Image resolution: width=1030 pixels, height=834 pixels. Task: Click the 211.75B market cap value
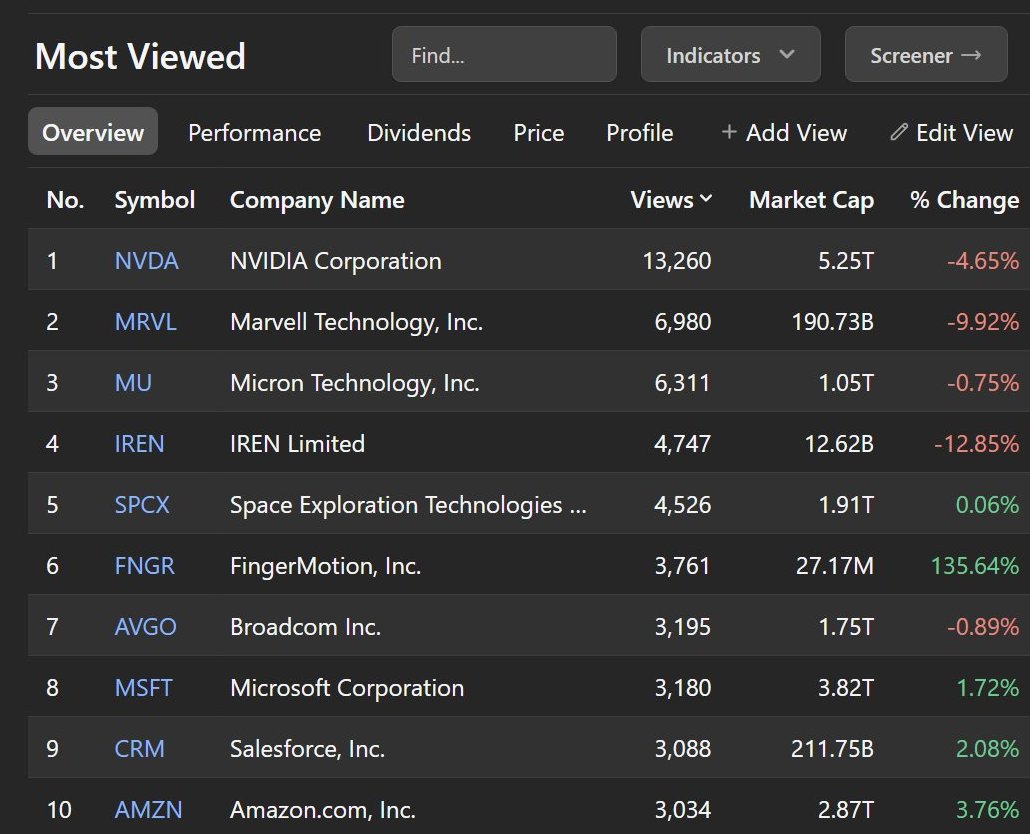tap(832, 749)
